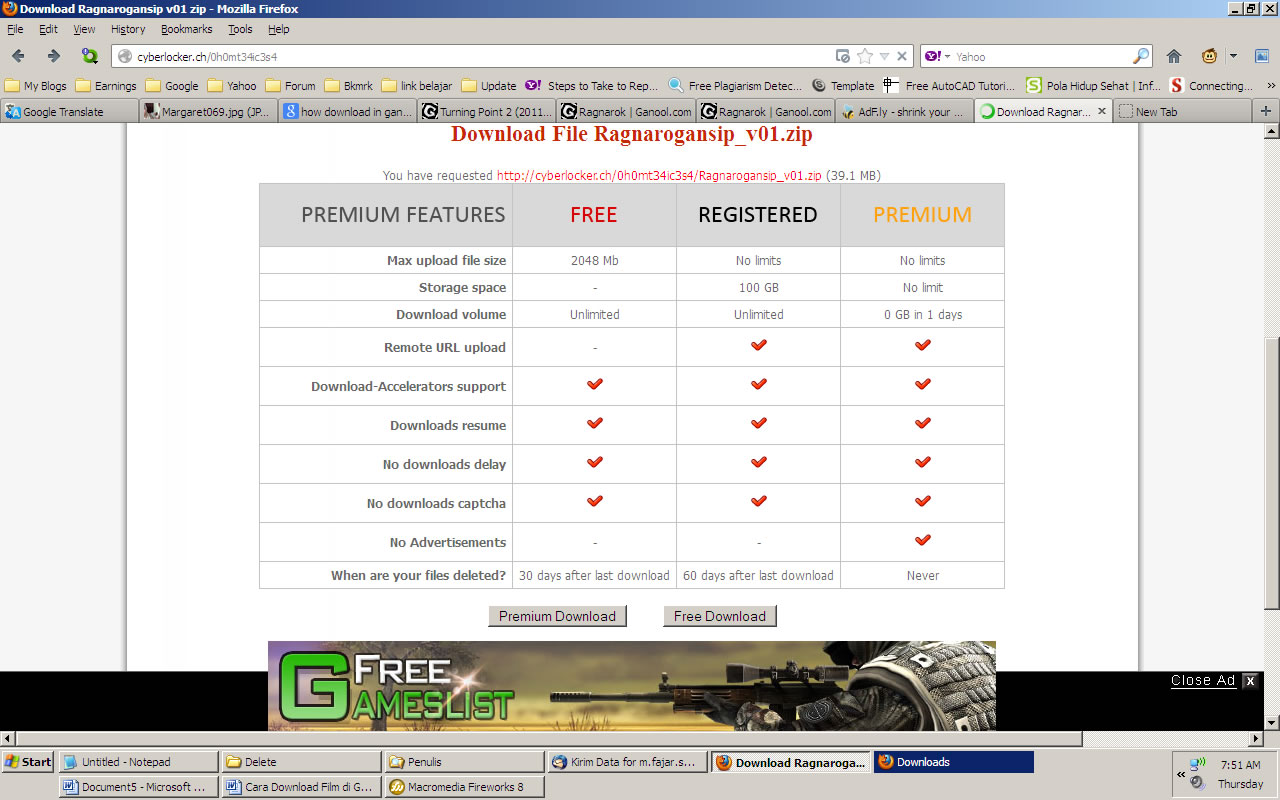Viewport: 1280px width, 800px height.
Task: Open the Connecting... bookmark
Action: (x=1211, y=86)
